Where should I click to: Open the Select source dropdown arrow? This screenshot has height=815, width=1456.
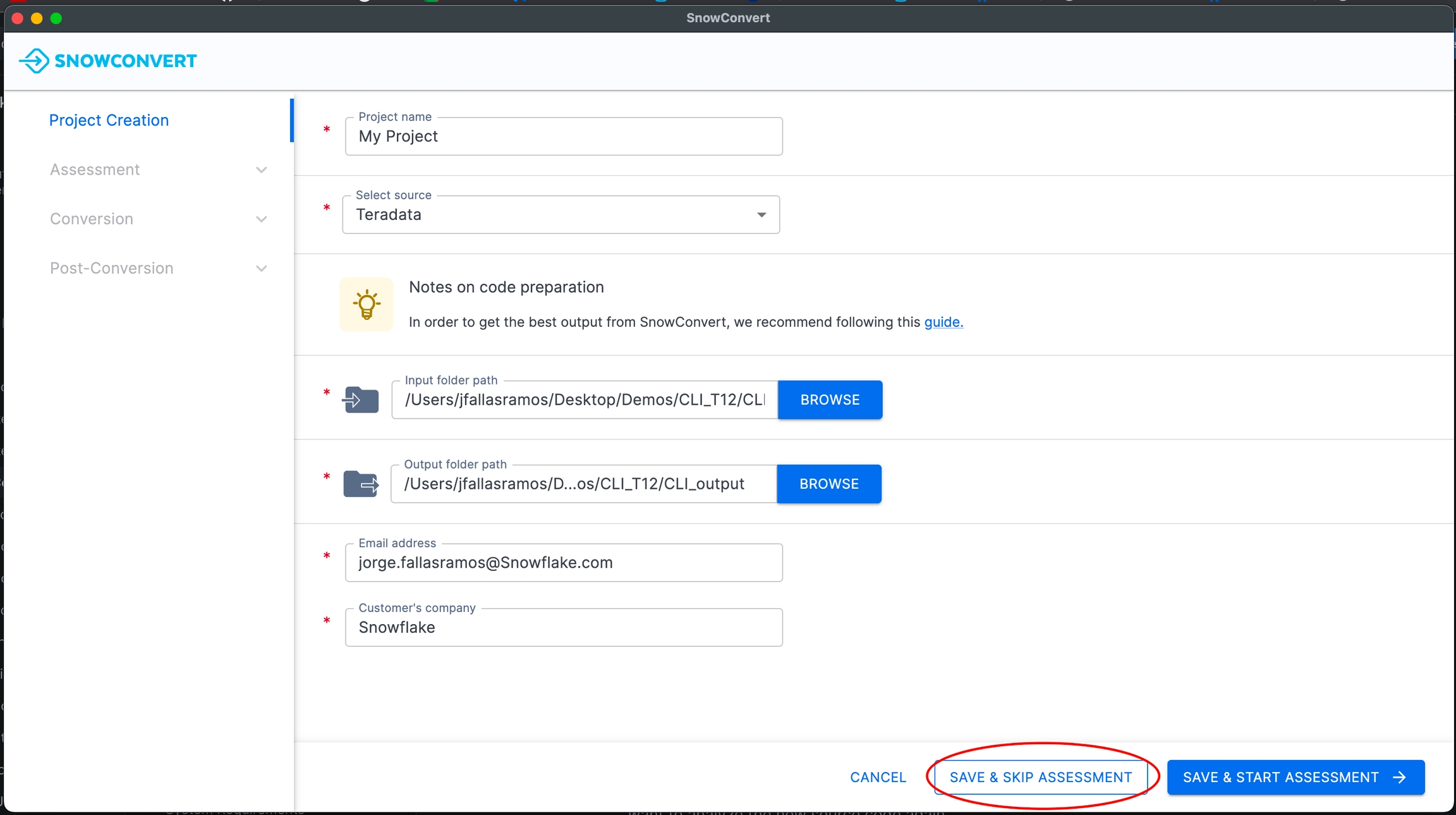pos(761,215)
